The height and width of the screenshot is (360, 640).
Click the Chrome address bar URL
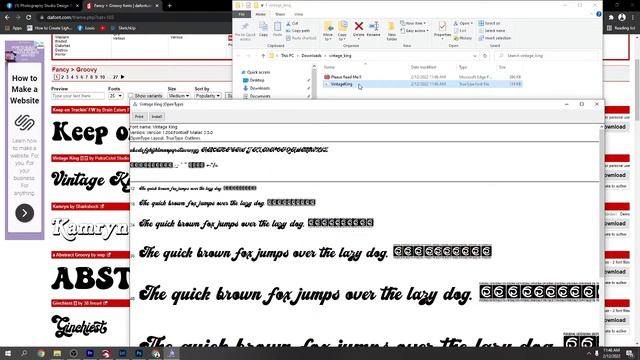[81, 17]
